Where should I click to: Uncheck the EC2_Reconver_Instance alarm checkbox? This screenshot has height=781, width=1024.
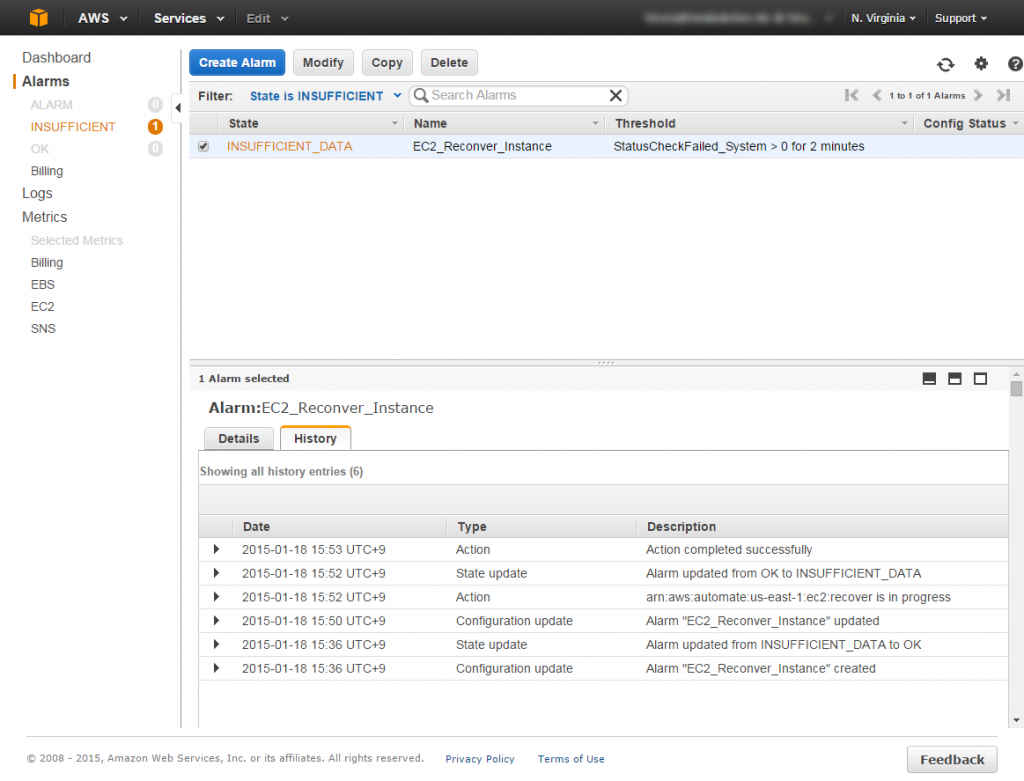coord(203,145)
